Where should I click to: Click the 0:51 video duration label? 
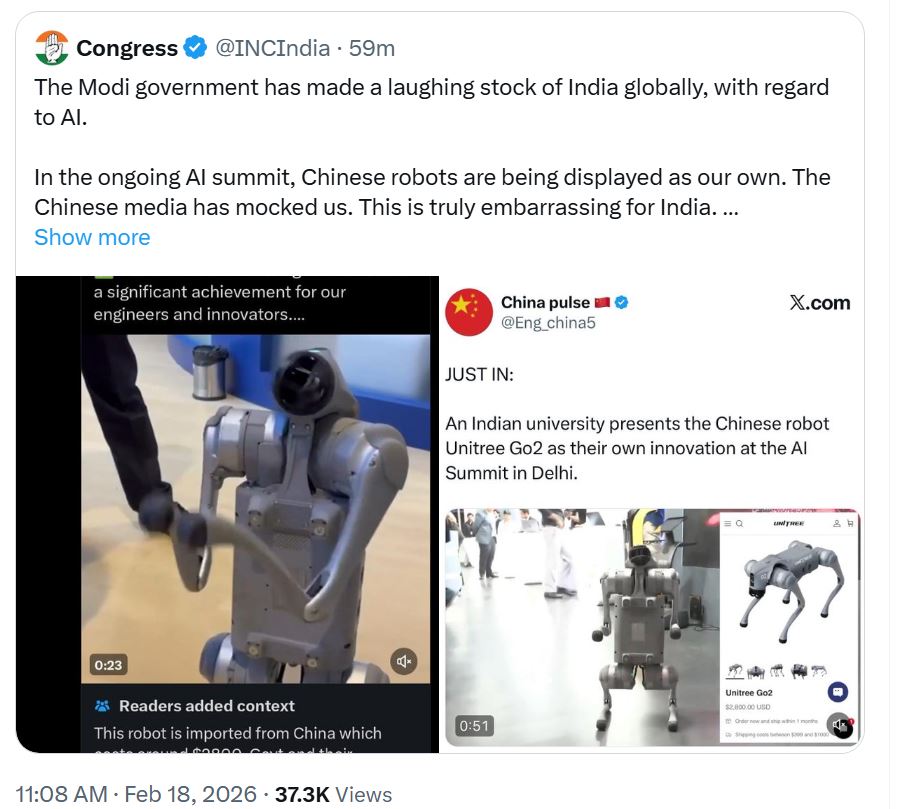[474, 726]
